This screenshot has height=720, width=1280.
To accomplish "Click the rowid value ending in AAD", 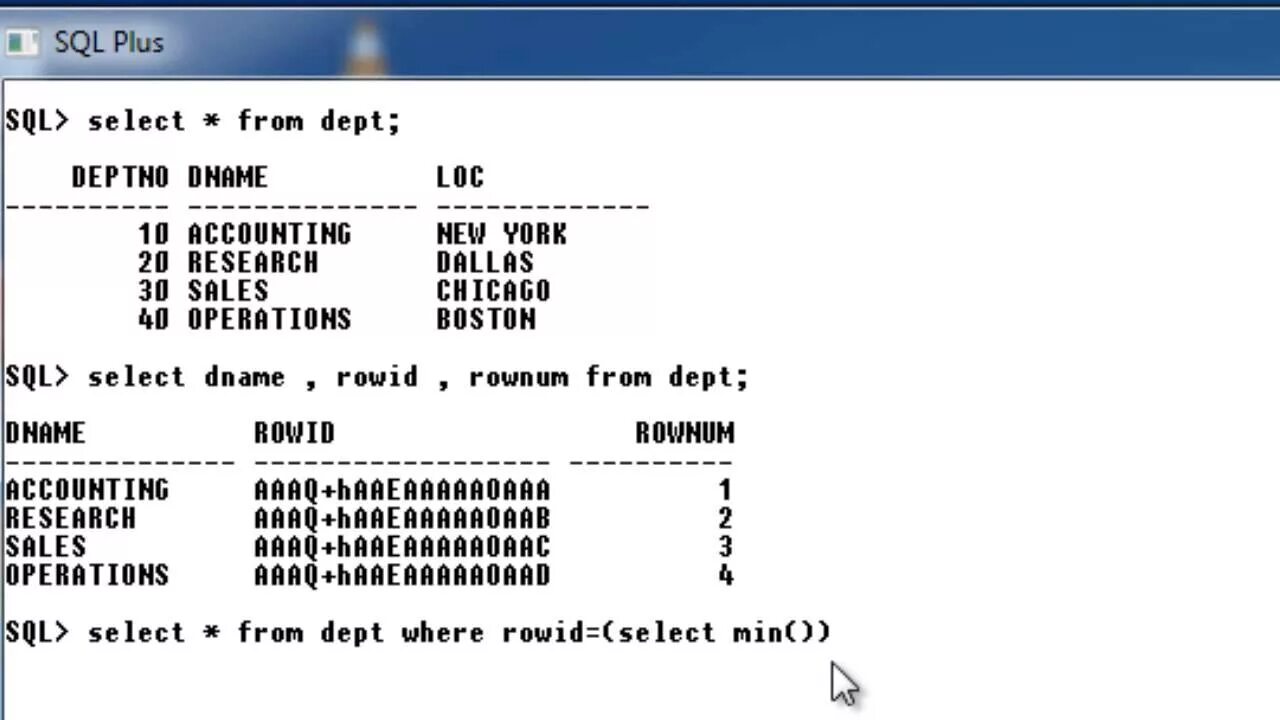I will tap(402, 576).
